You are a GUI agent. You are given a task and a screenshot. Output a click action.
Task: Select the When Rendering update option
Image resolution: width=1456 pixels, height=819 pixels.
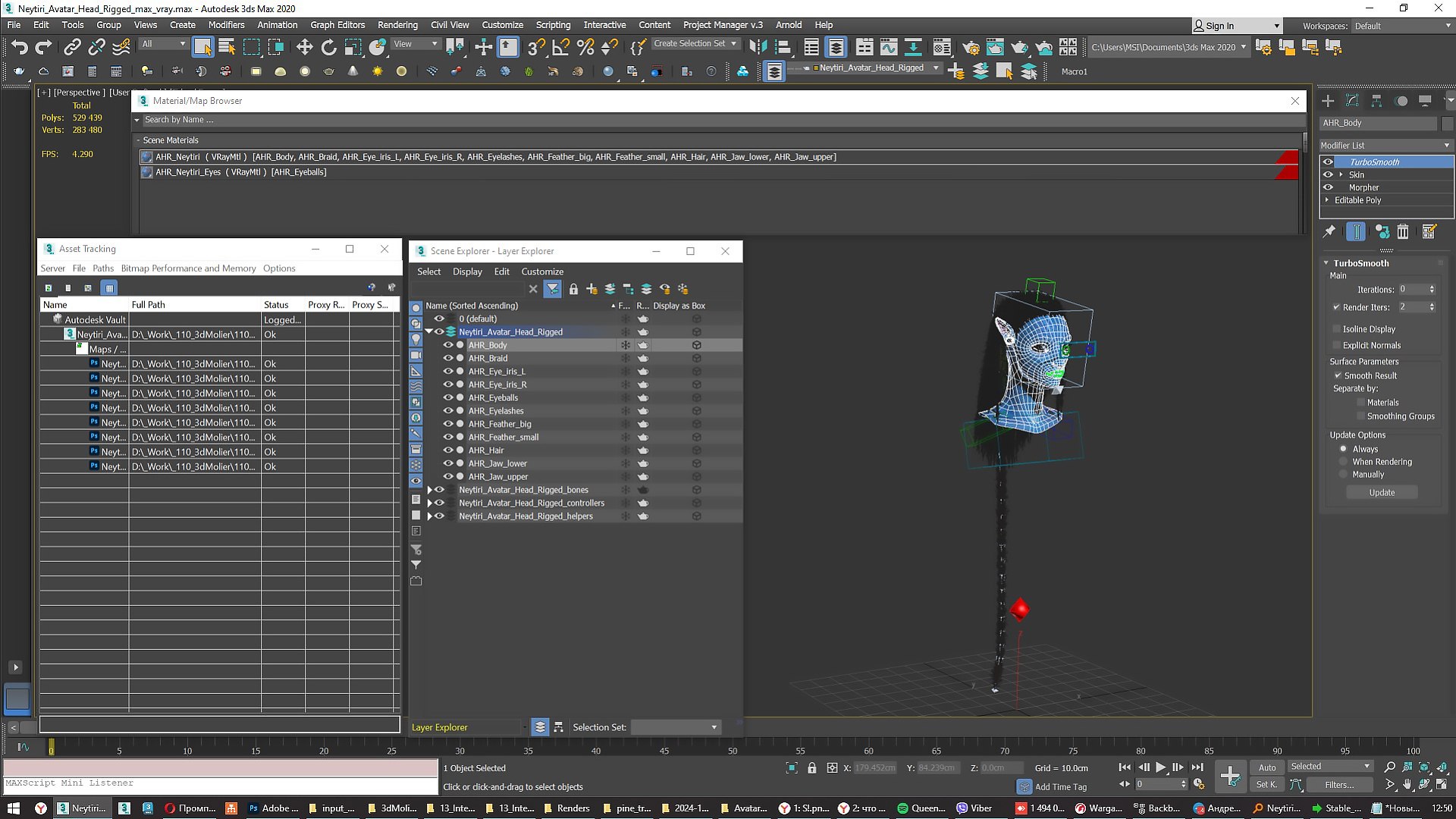click(1343, 462)
